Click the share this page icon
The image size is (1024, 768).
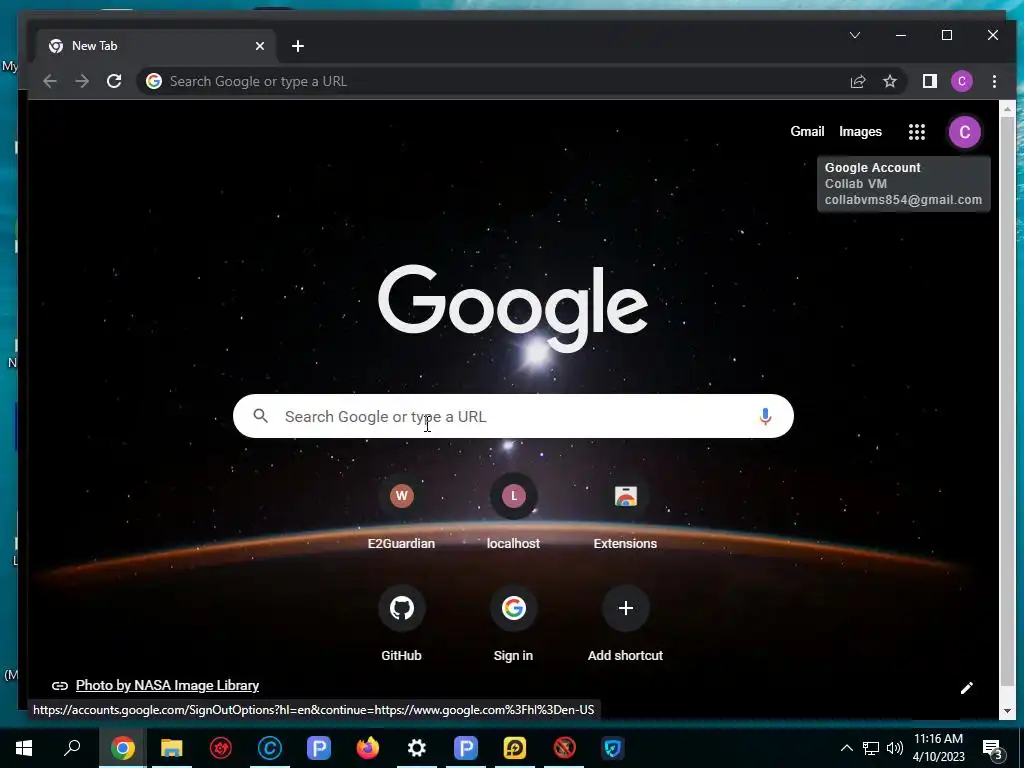(857, 81)
